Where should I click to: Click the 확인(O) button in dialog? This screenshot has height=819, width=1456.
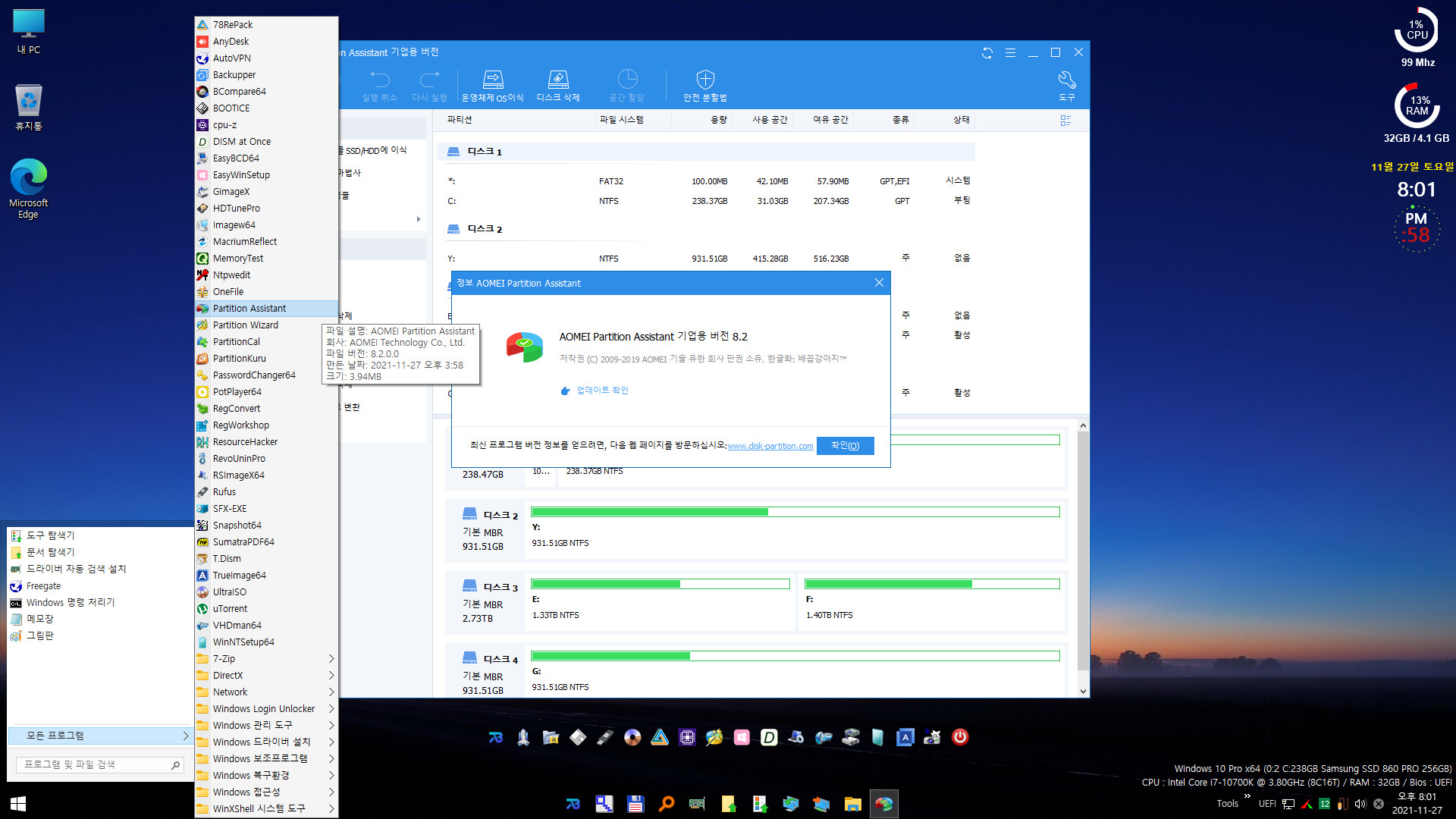(x=845, y=446)
